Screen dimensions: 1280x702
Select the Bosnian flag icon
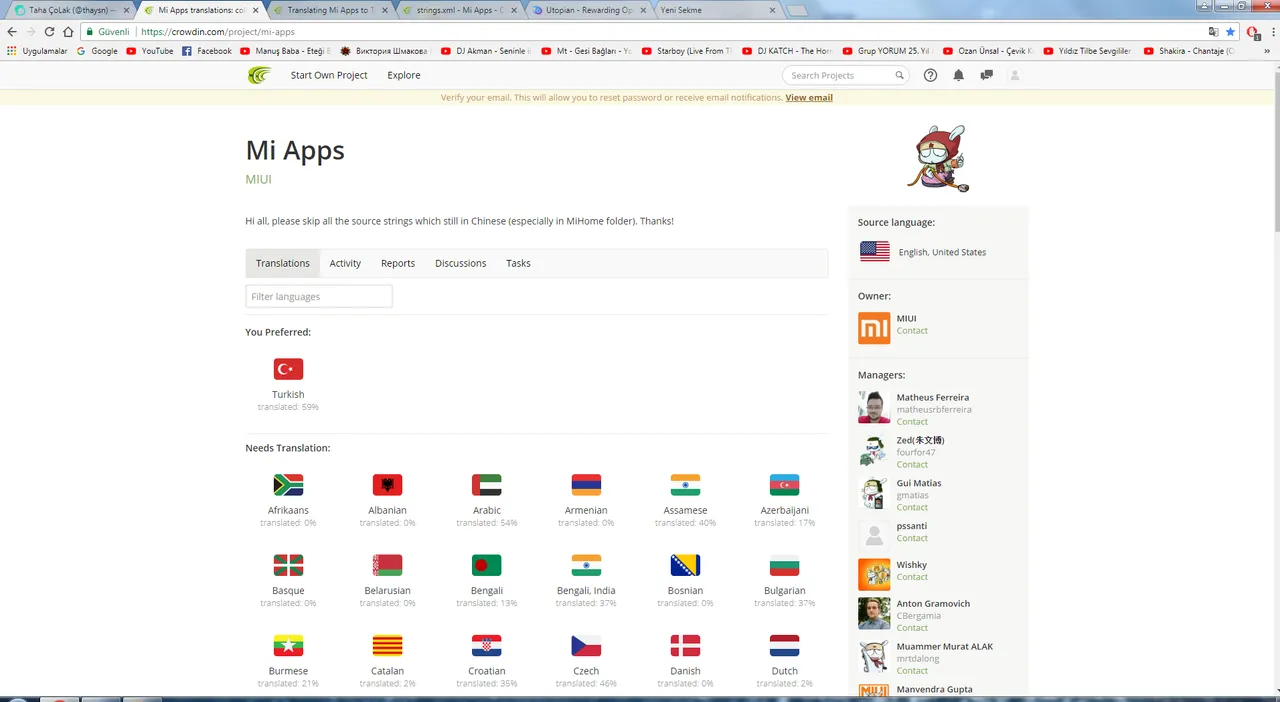(x=685, y=565)
